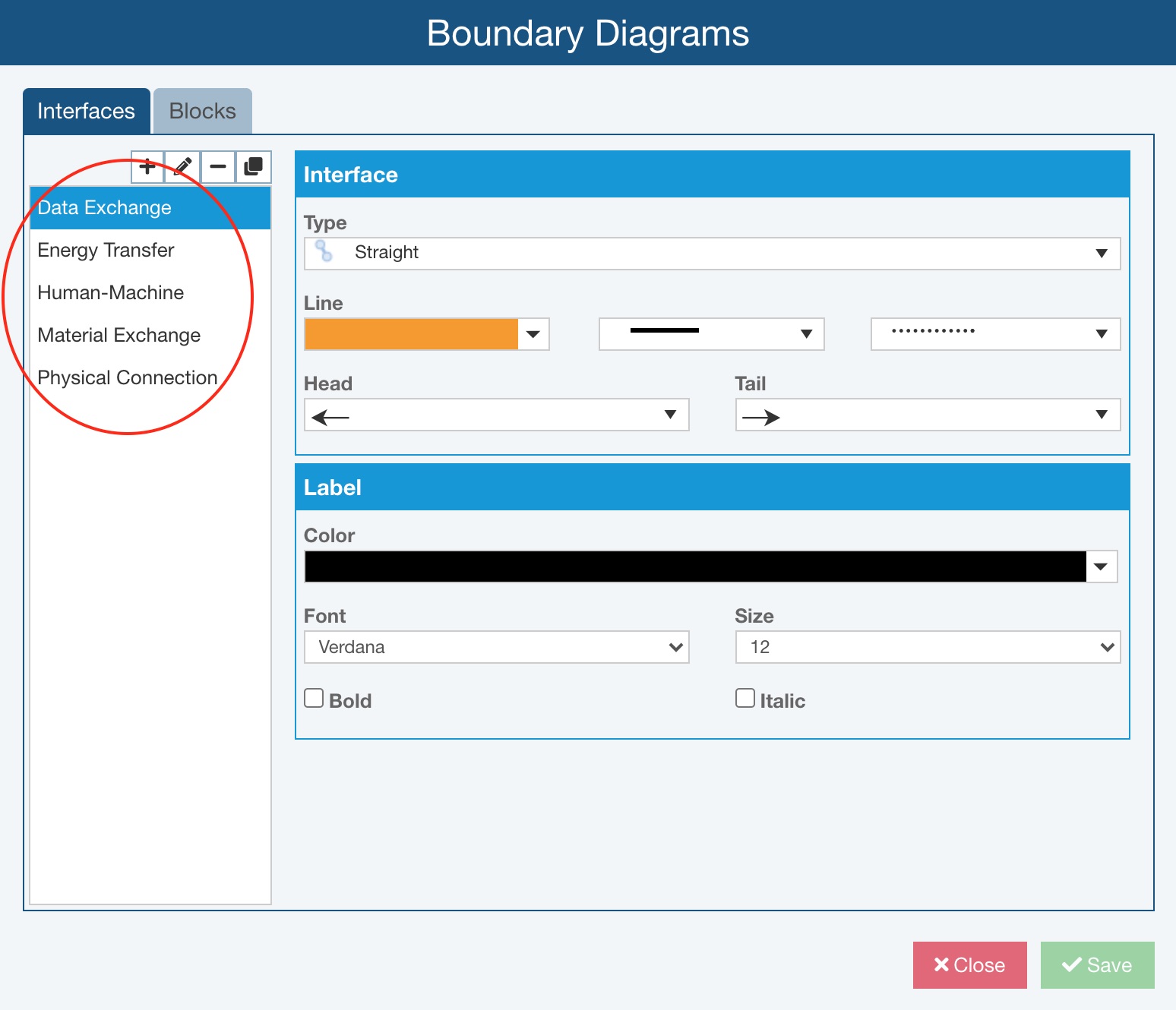Switch to the Interfaces tab
Screen dimensions: 1176x1010
click(86, 111)
